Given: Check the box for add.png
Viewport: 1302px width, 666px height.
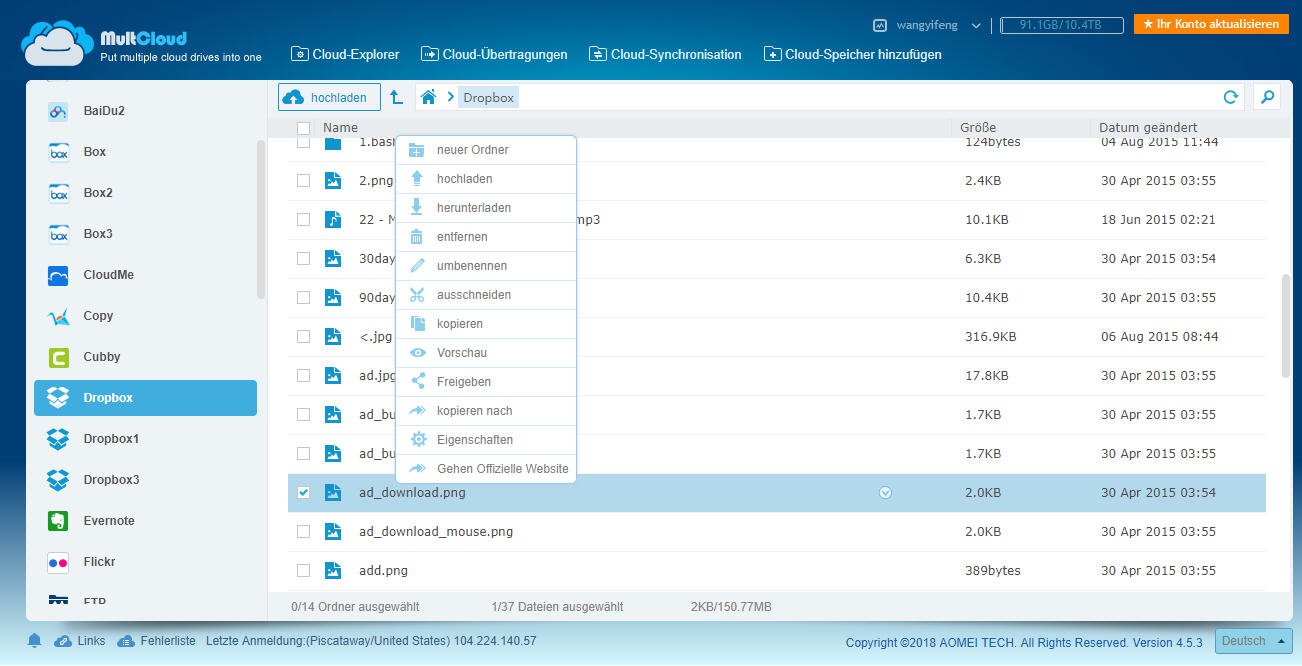Looking at the screenshot, I should [x=304, y=571].
